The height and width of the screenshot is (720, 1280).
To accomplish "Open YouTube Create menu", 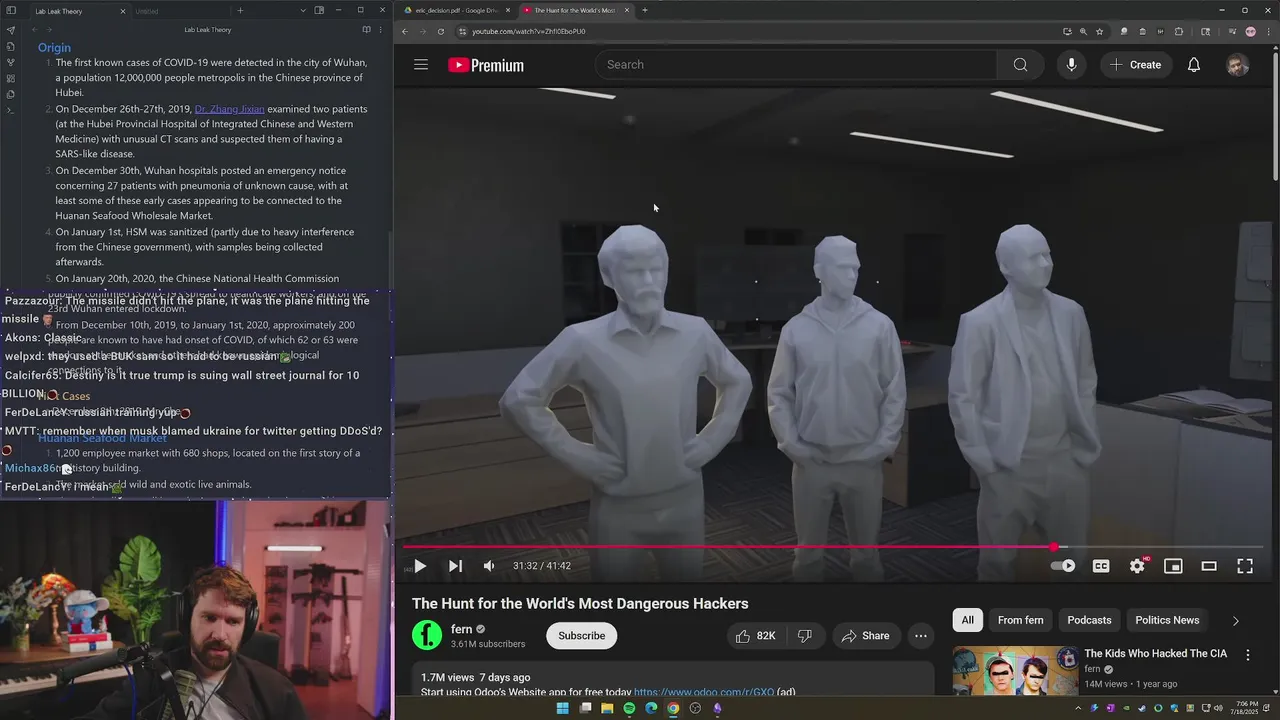I will [1135, 65].
